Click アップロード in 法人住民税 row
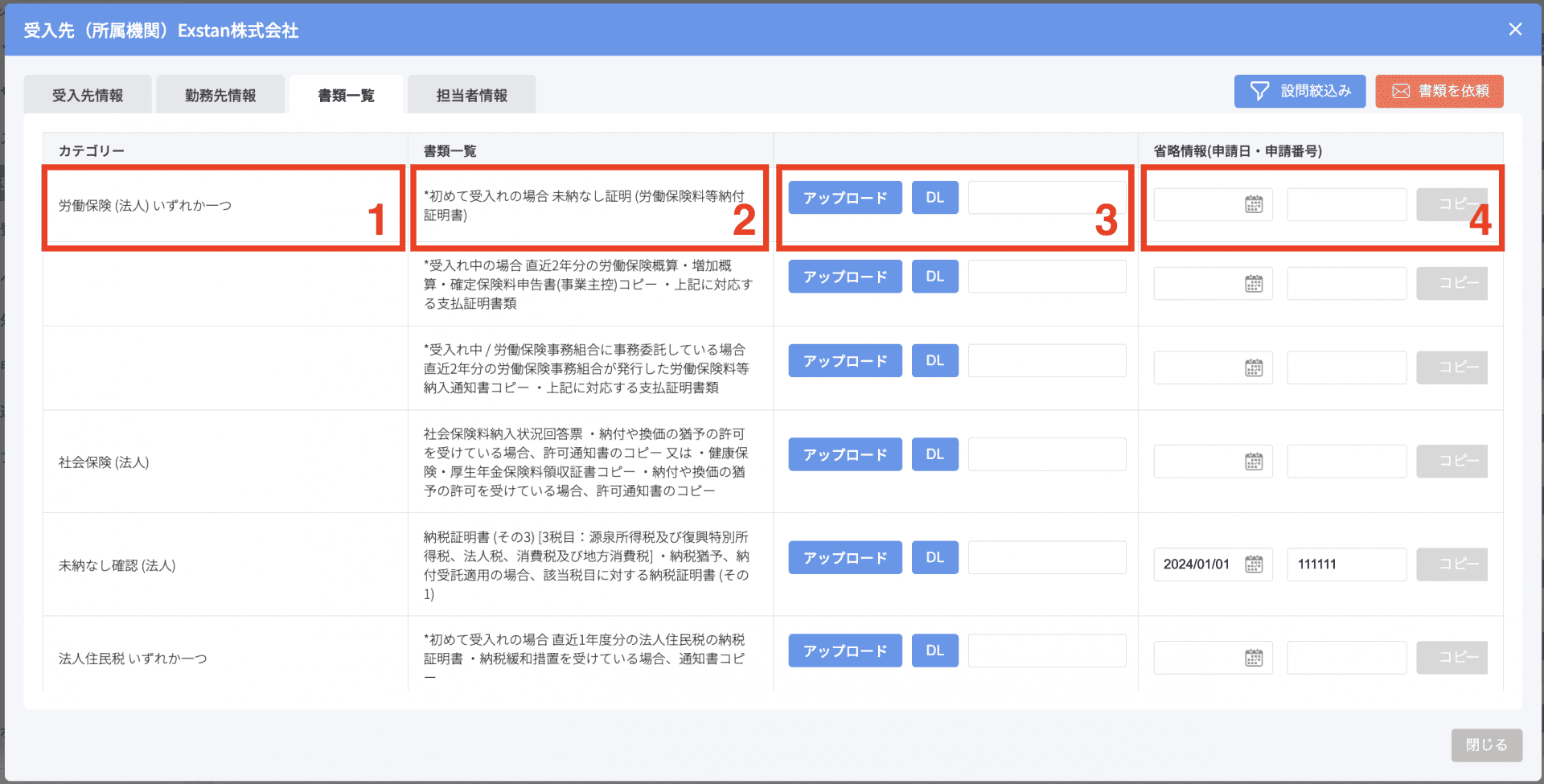 click(x=844, y=651)
